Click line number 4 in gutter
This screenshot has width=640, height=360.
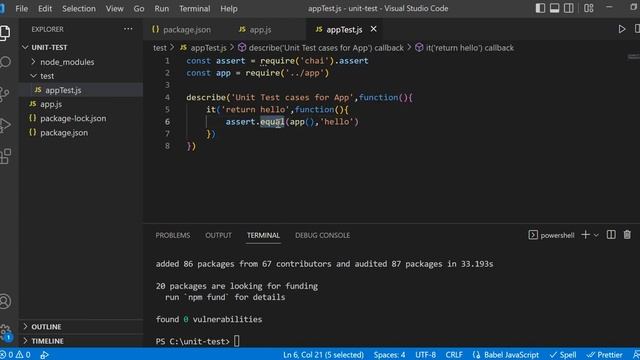tap(167, 97)
